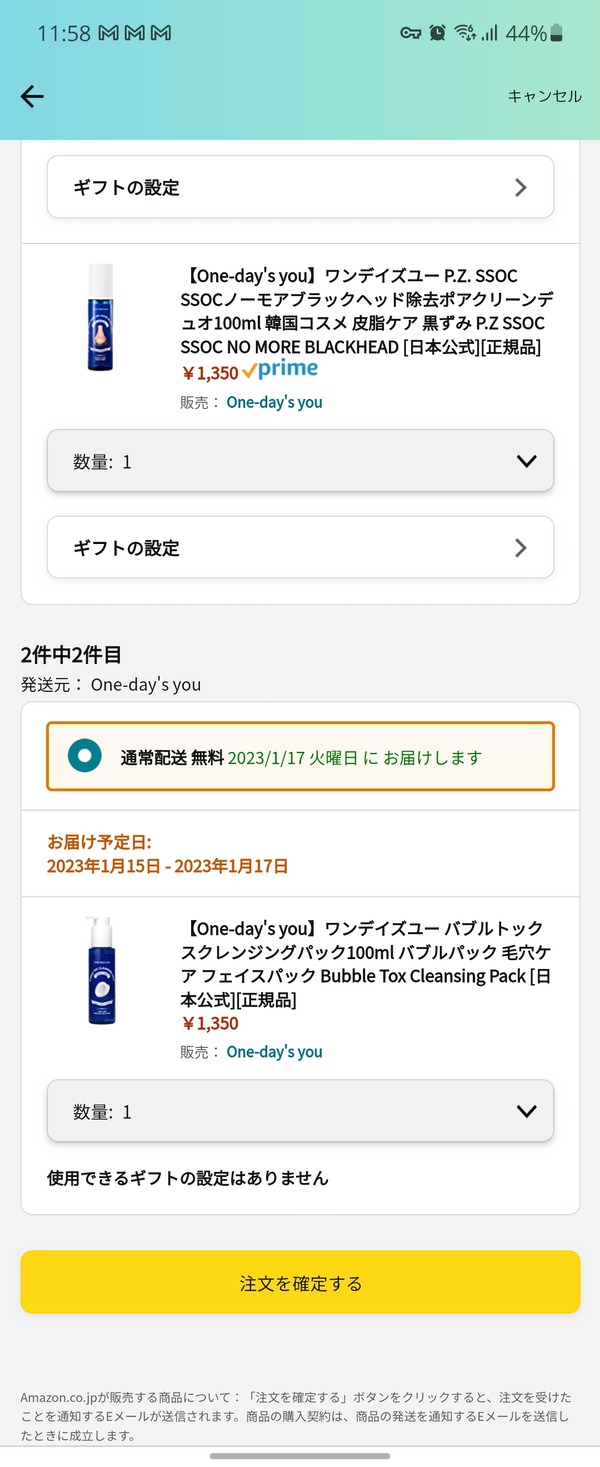Tap the blackhead remover product thumbnail

(x=100, y=319)
